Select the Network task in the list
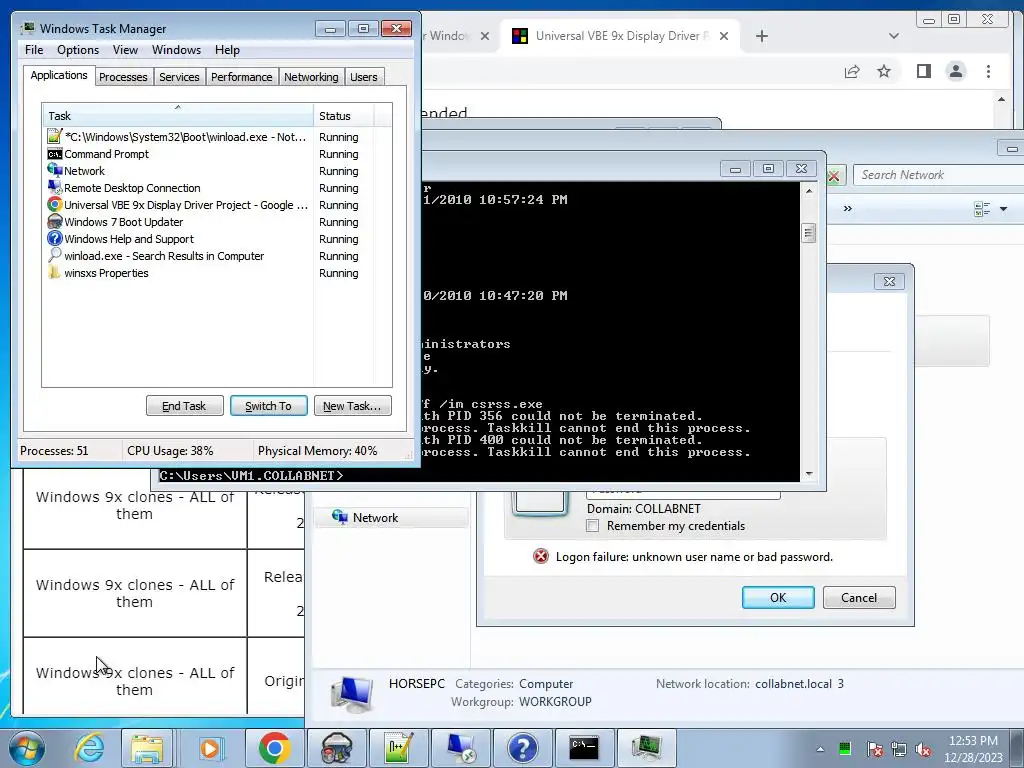The image size is (1024, 768). pyautogui.click(x=210, y=171)
